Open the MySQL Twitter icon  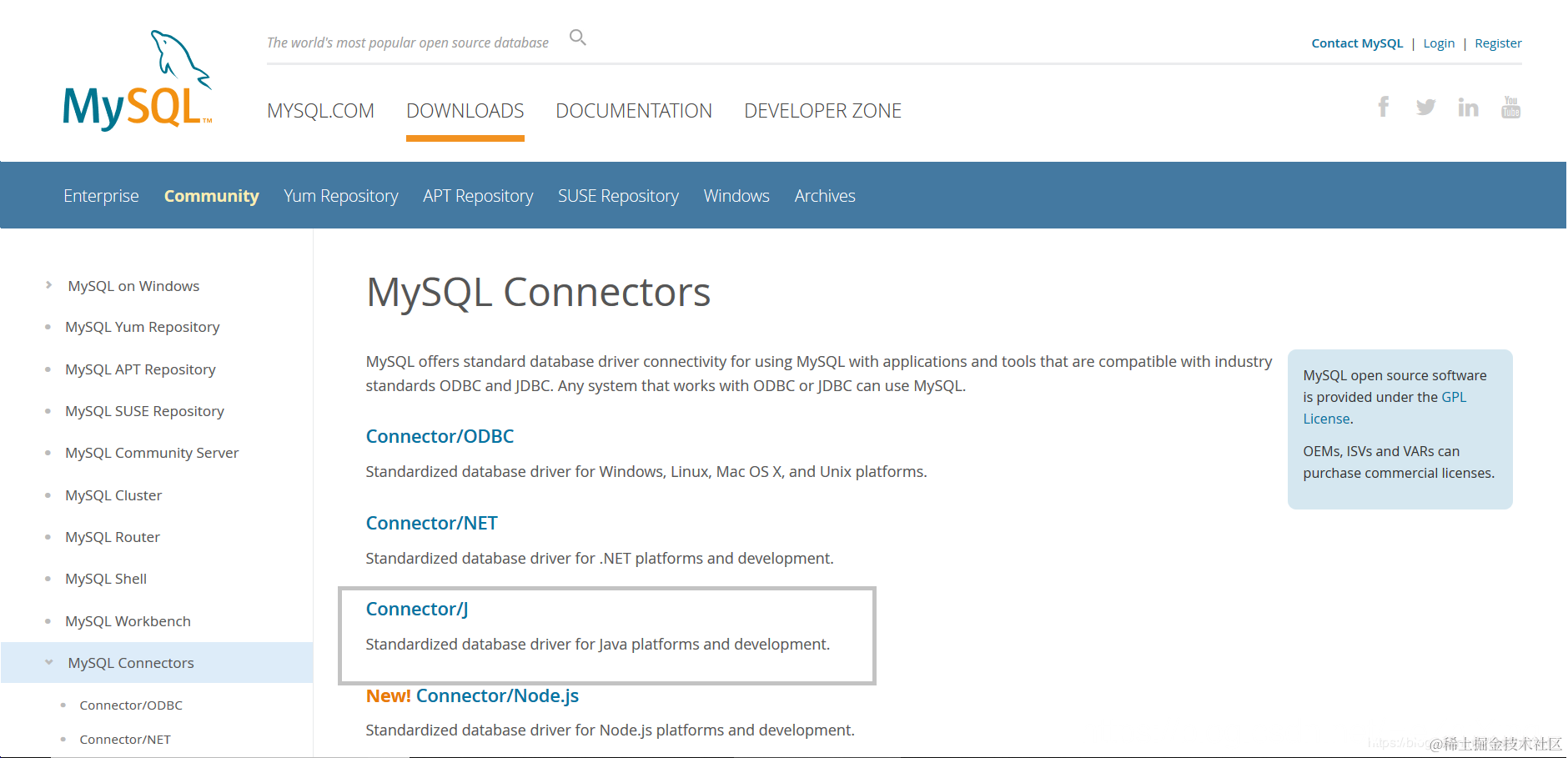tap(1425, 107)
